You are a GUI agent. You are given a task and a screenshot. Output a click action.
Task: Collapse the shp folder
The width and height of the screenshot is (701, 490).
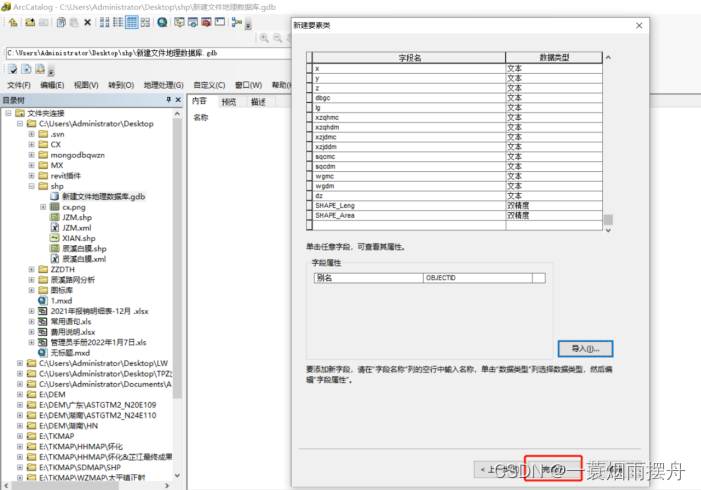tap(31, 186)
